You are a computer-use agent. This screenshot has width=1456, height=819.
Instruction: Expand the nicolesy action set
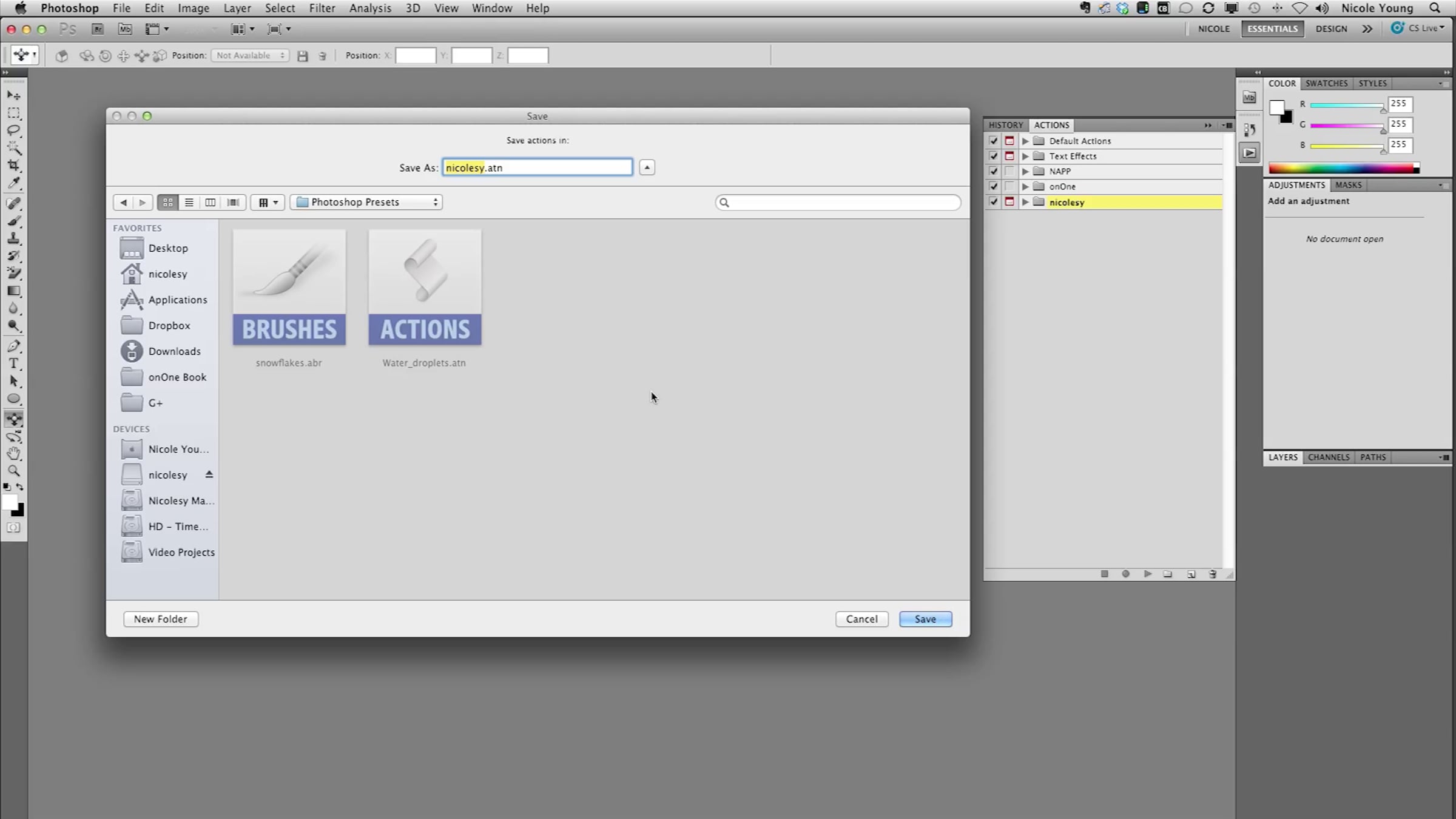point(1025,202)
